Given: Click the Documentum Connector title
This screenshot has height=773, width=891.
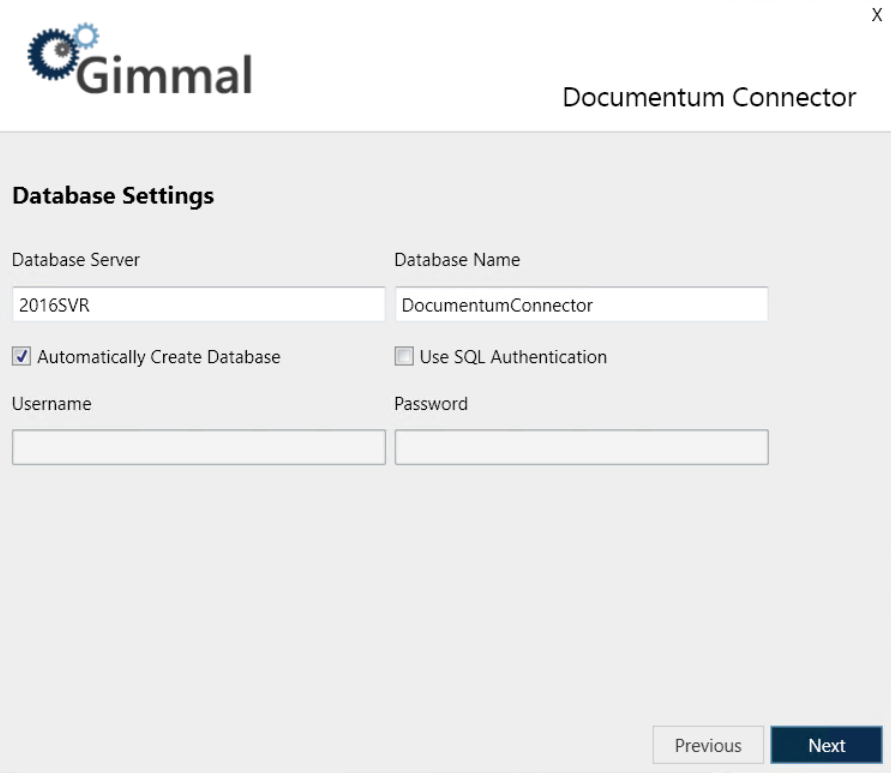Looking at the screenshot, I should tap(709, 97).
